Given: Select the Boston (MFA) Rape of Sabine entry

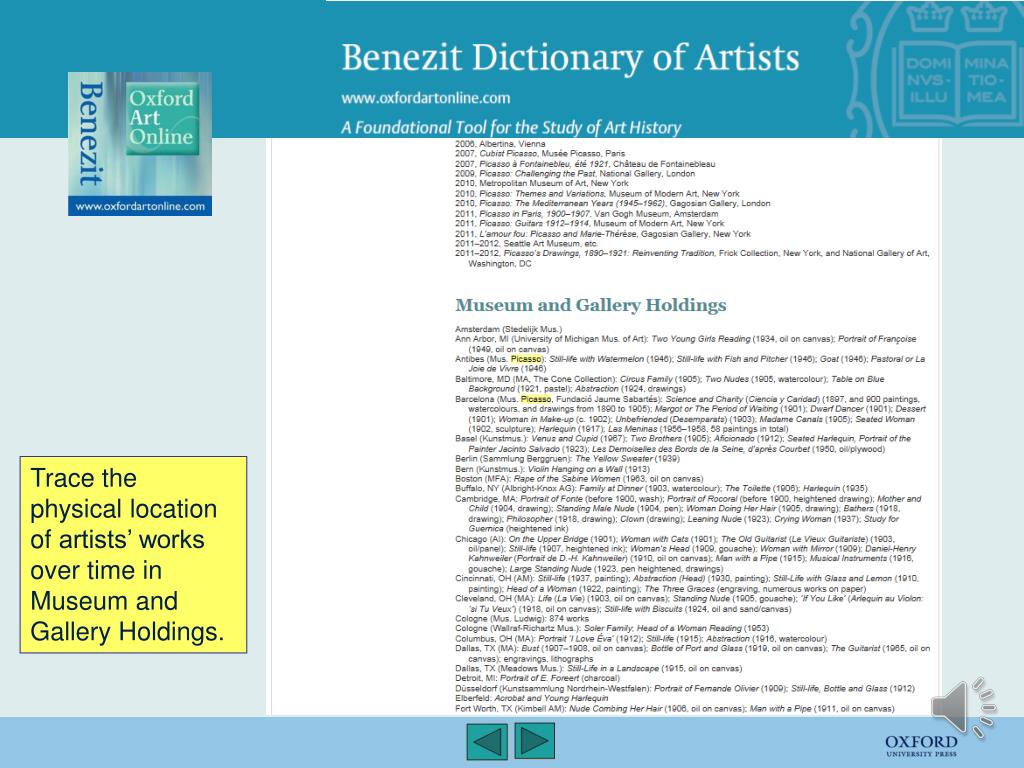Looking at the screenshot, I should coord(579,479).
